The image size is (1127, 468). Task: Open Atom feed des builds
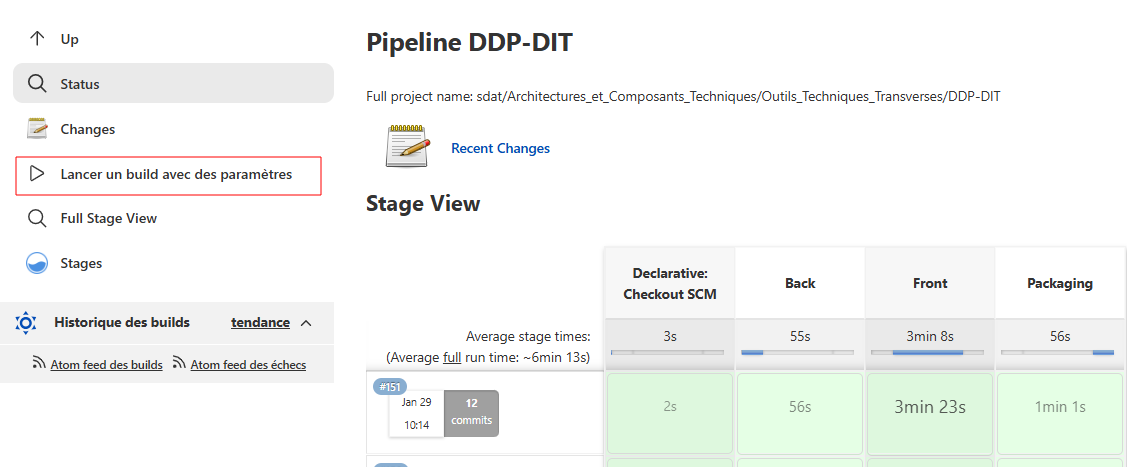pyautogui.click(x=106, y=365)
